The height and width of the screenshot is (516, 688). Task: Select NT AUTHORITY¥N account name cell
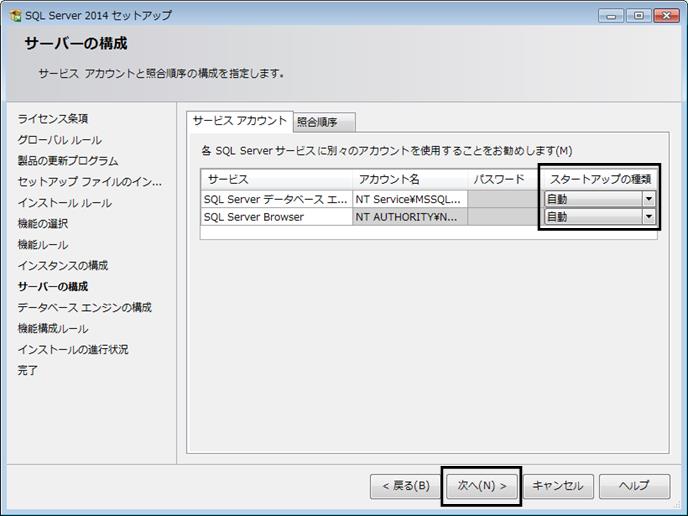tap(409, 217)
